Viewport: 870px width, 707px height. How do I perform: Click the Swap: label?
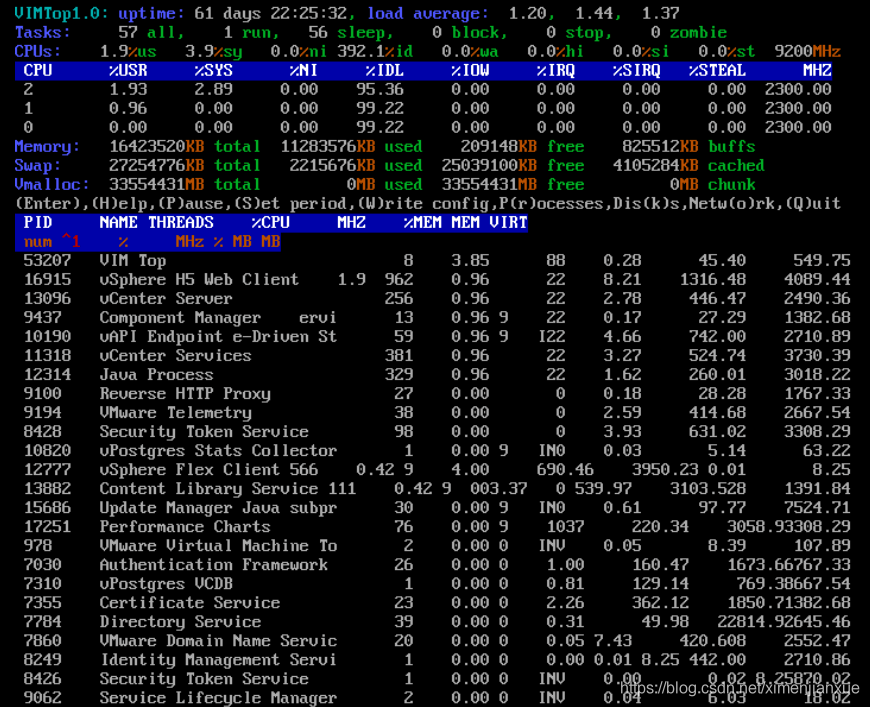pos(38,165)
